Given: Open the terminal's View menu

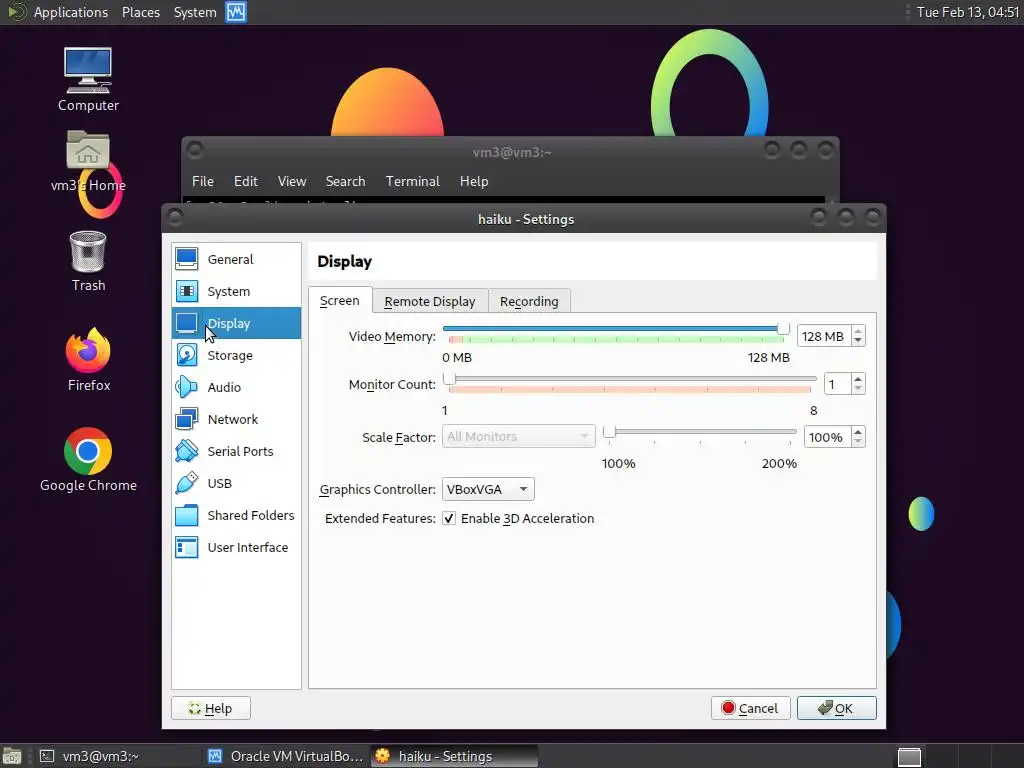Looking at the screenshot, I should pyautogui.click(x=292, y=181).
